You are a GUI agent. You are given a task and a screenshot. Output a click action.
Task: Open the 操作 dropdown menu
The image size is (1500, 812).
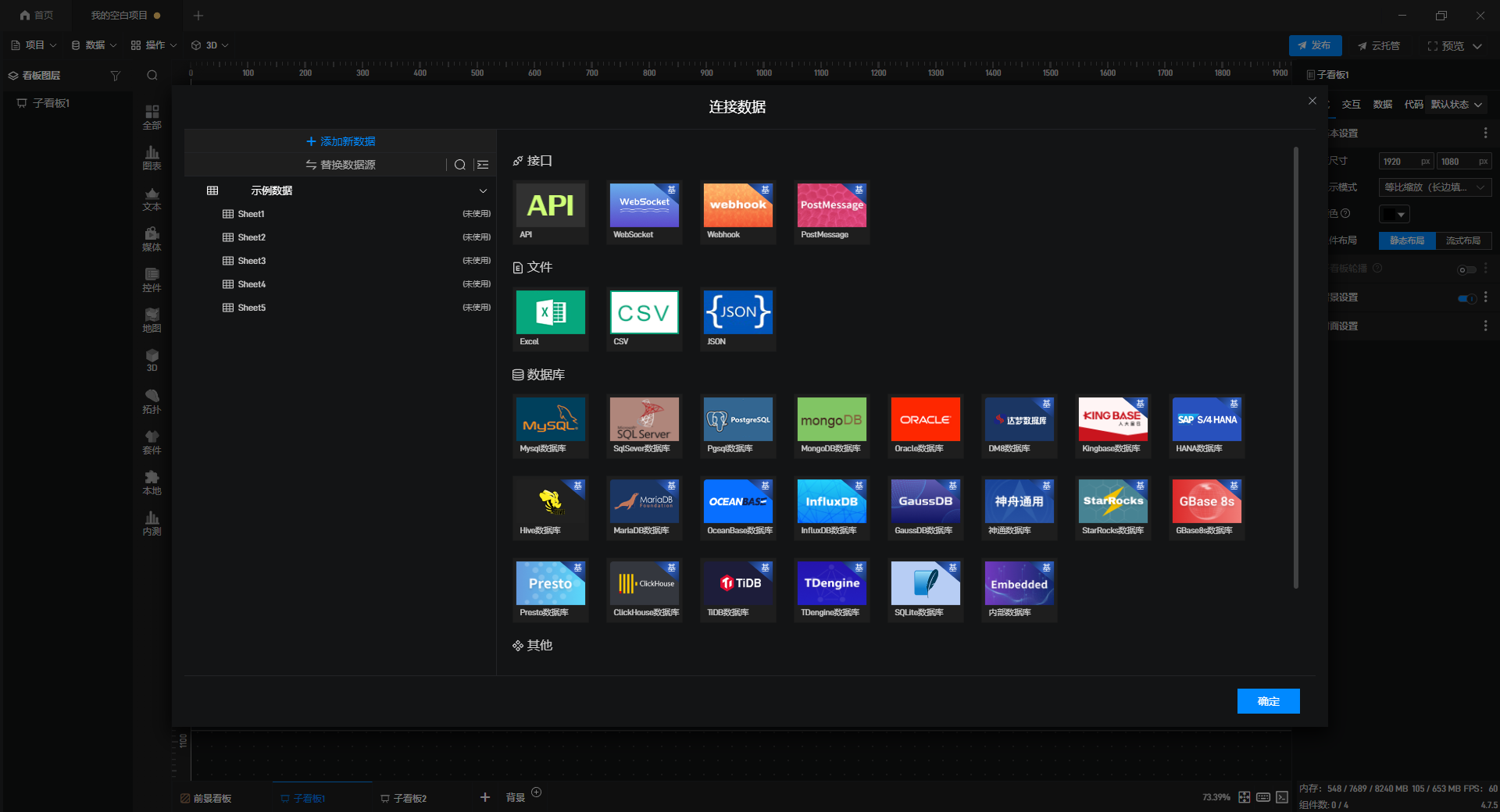click(x=155, y=45)
